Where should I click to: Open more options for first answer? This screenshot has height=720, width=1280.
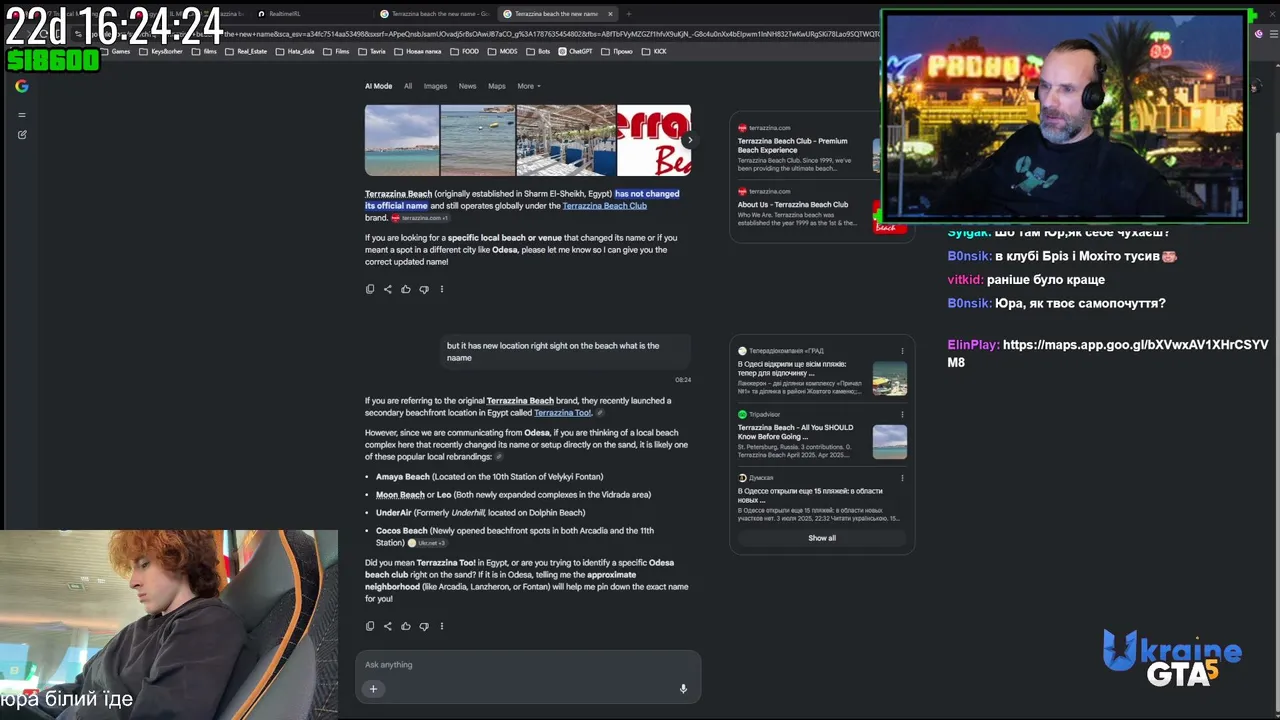coord(442,289)
